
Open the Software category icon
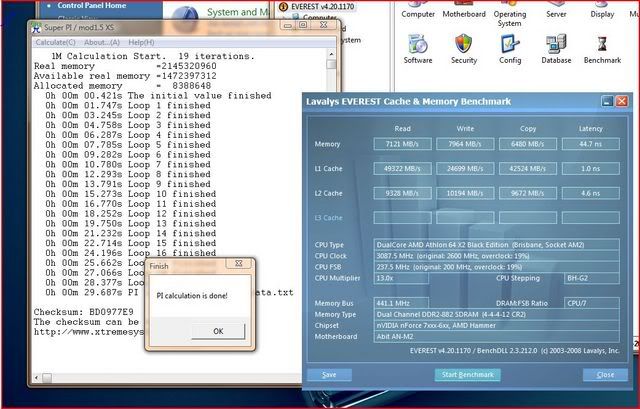[x=418, y=48]
